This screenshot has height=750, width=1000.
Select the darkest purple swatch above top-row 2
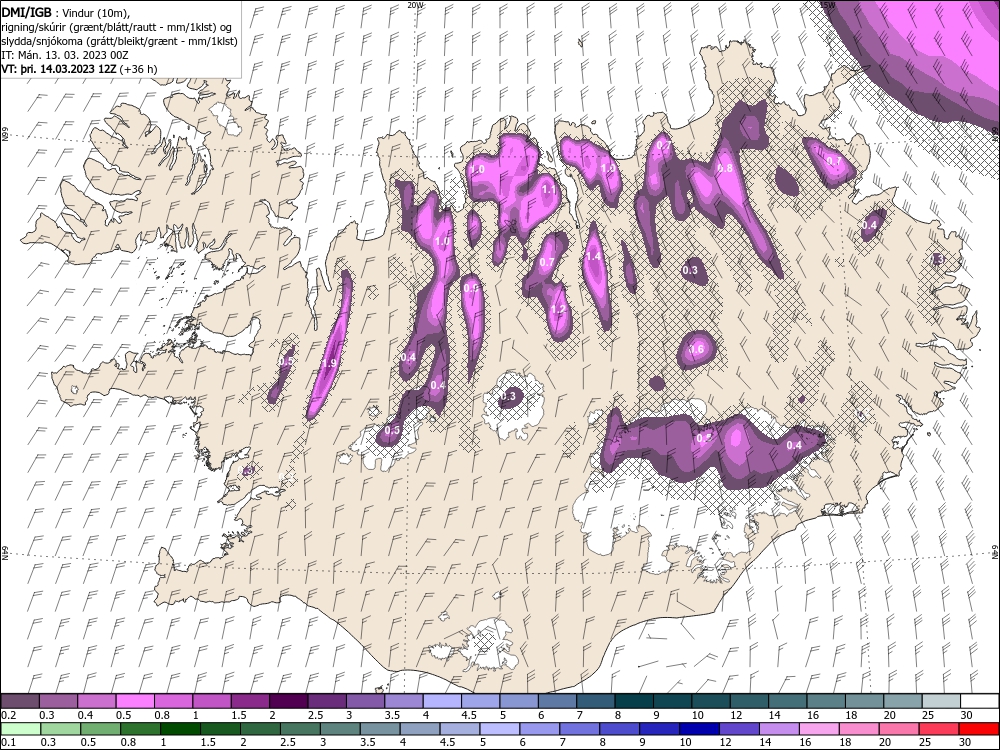288,701
